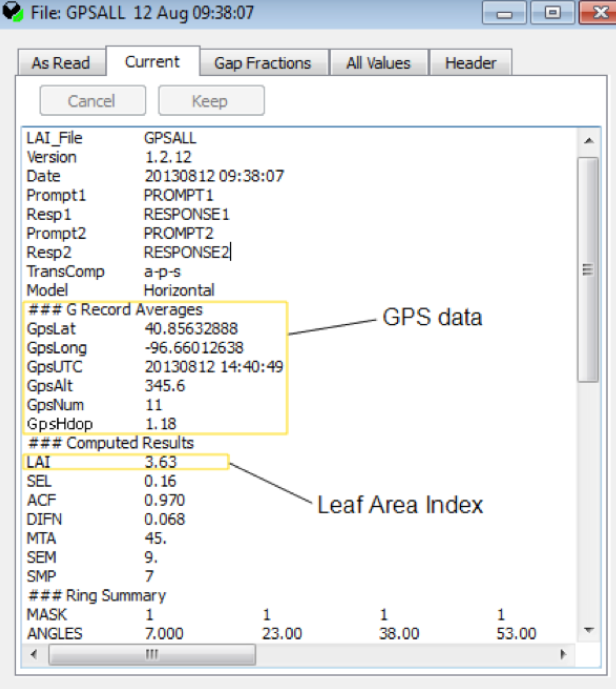Screen dimensions: 616x689
Task: Select the PROMPT2 value
Action: point(178,233)
